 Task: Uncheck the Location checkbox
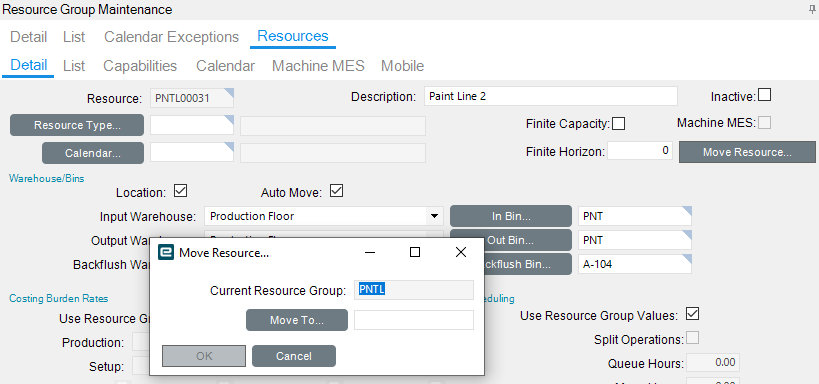click(x=180, y=191)
